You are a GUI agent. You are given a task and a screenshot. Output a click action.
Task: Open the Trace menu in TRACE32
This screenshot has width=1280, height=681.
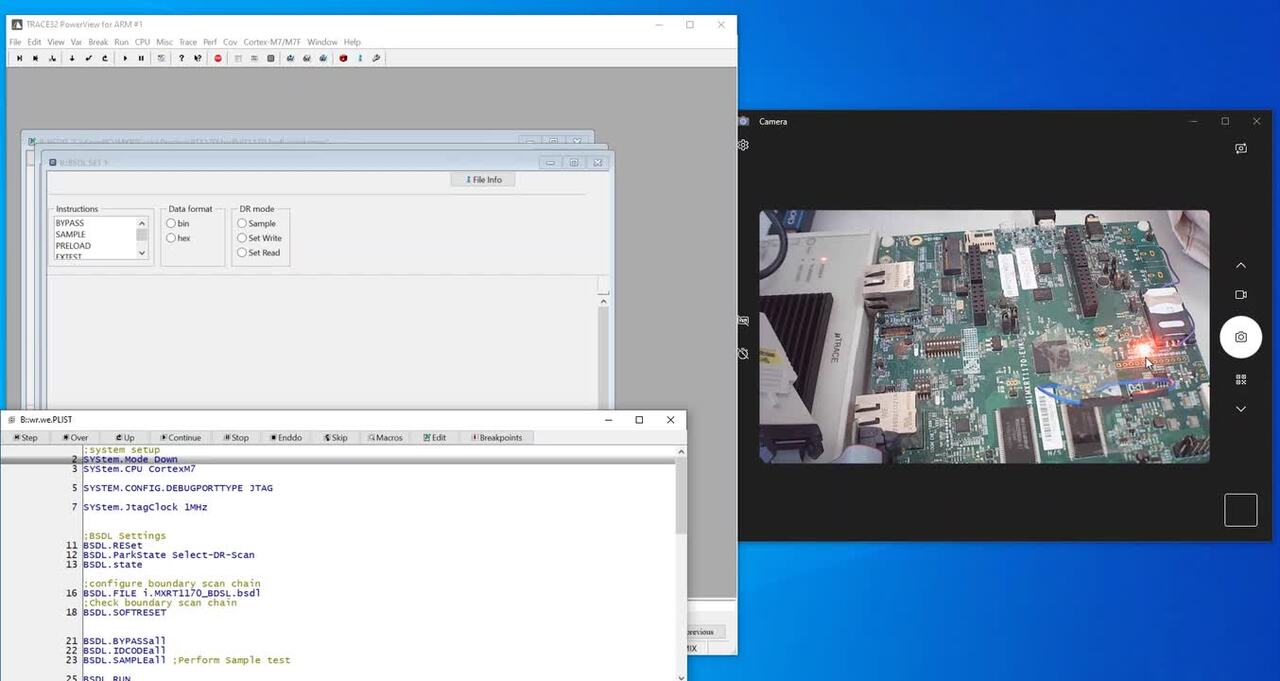point(187,41)
